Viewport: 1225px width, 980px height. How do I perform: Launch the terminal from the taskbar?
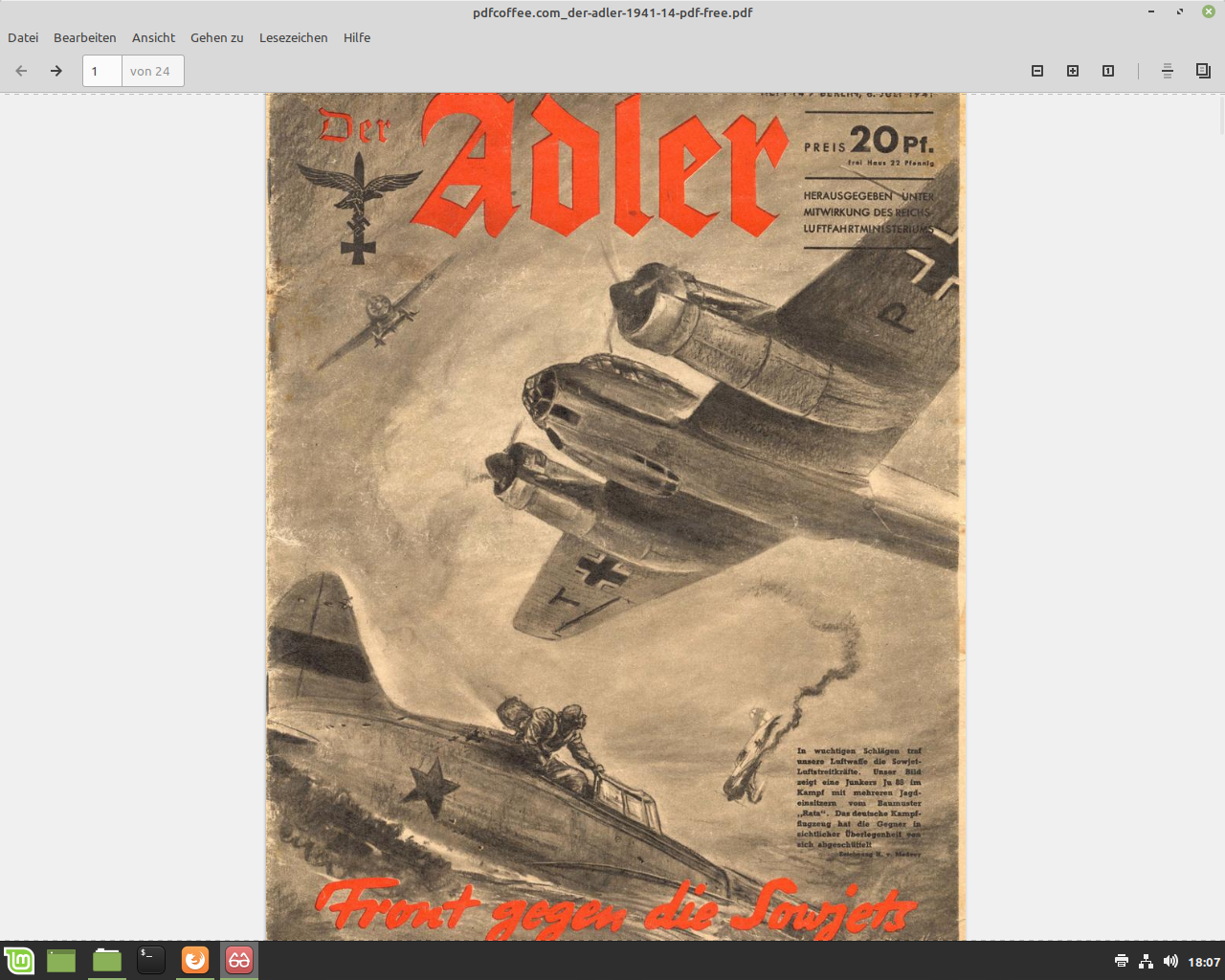[151, 960]
